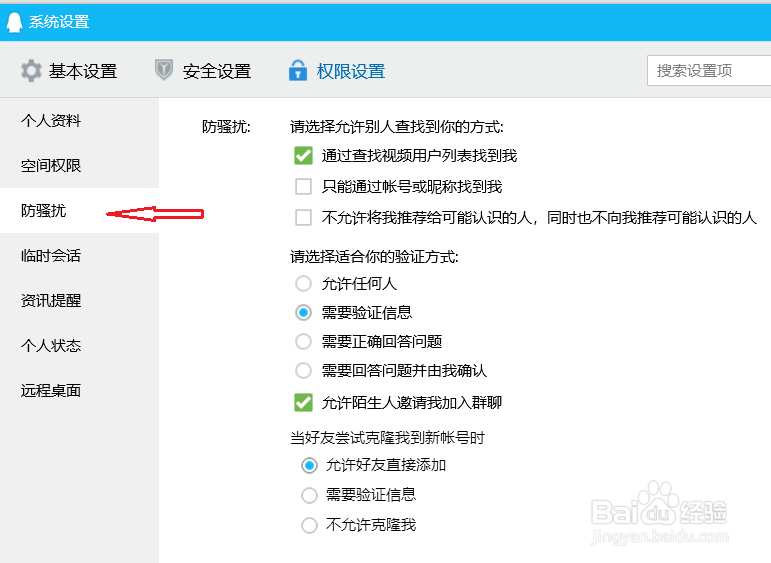Click the QQ penguin logo icon
This screenshot has width=771, height=563.
pyautogui.click(x=14, y=22)
